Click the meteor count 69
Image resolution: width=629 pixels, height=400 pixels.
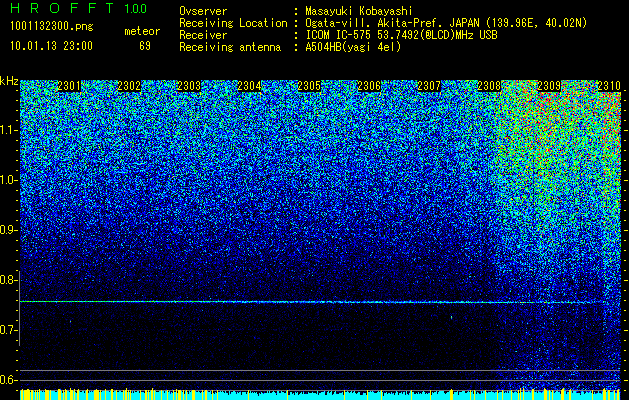(145, 46)
